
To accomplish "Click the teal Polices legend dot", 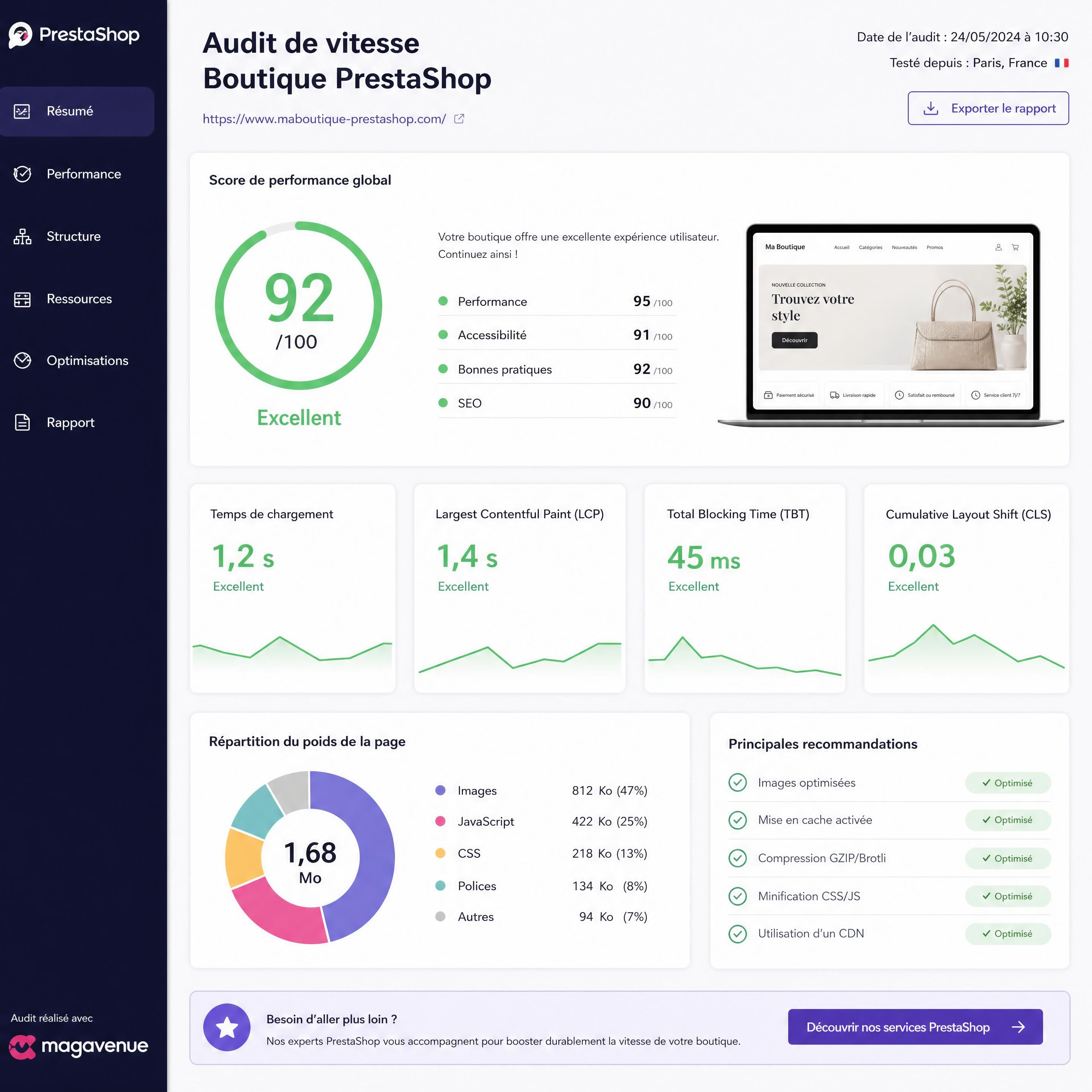I will [440, 886].
